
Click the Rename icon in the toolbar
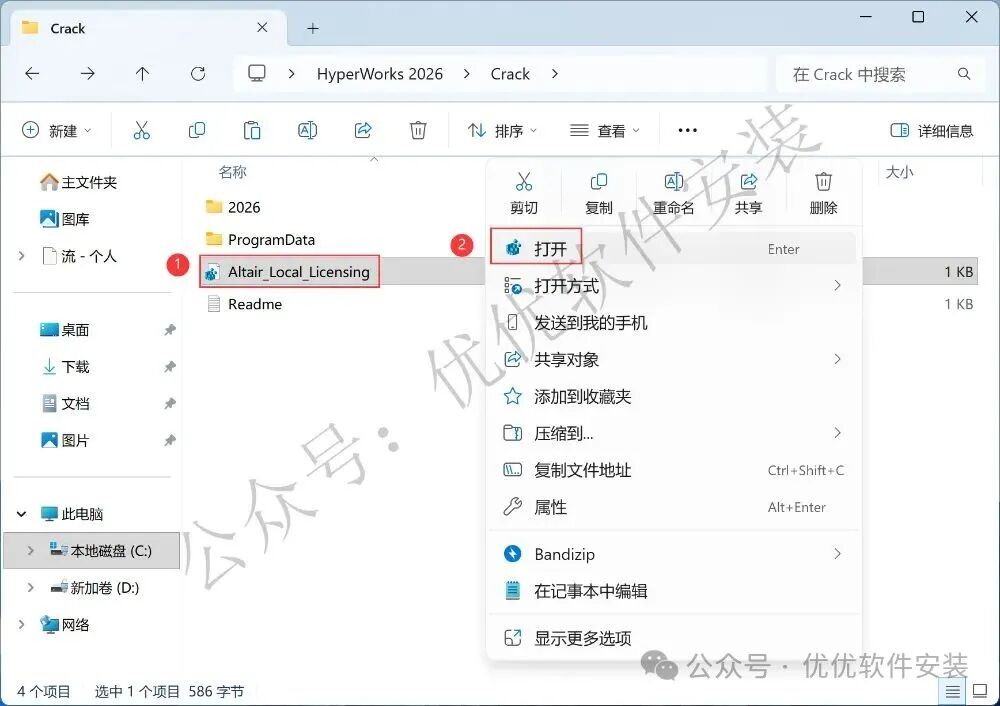(x=307, y=131)
